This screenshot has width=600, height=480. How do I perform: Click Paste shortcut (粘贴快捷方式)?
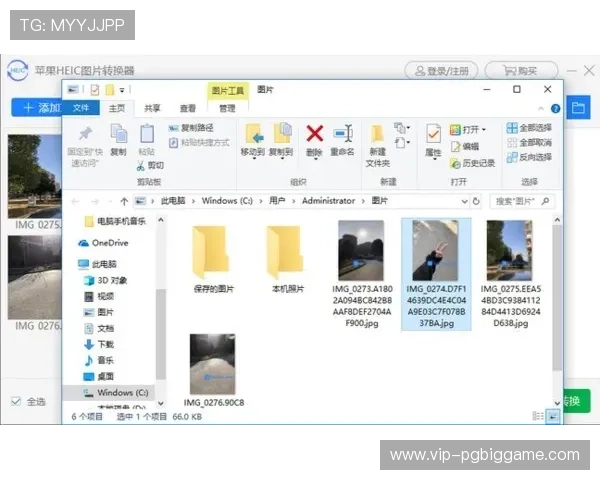pyautogui.click(x=199, y=143)
